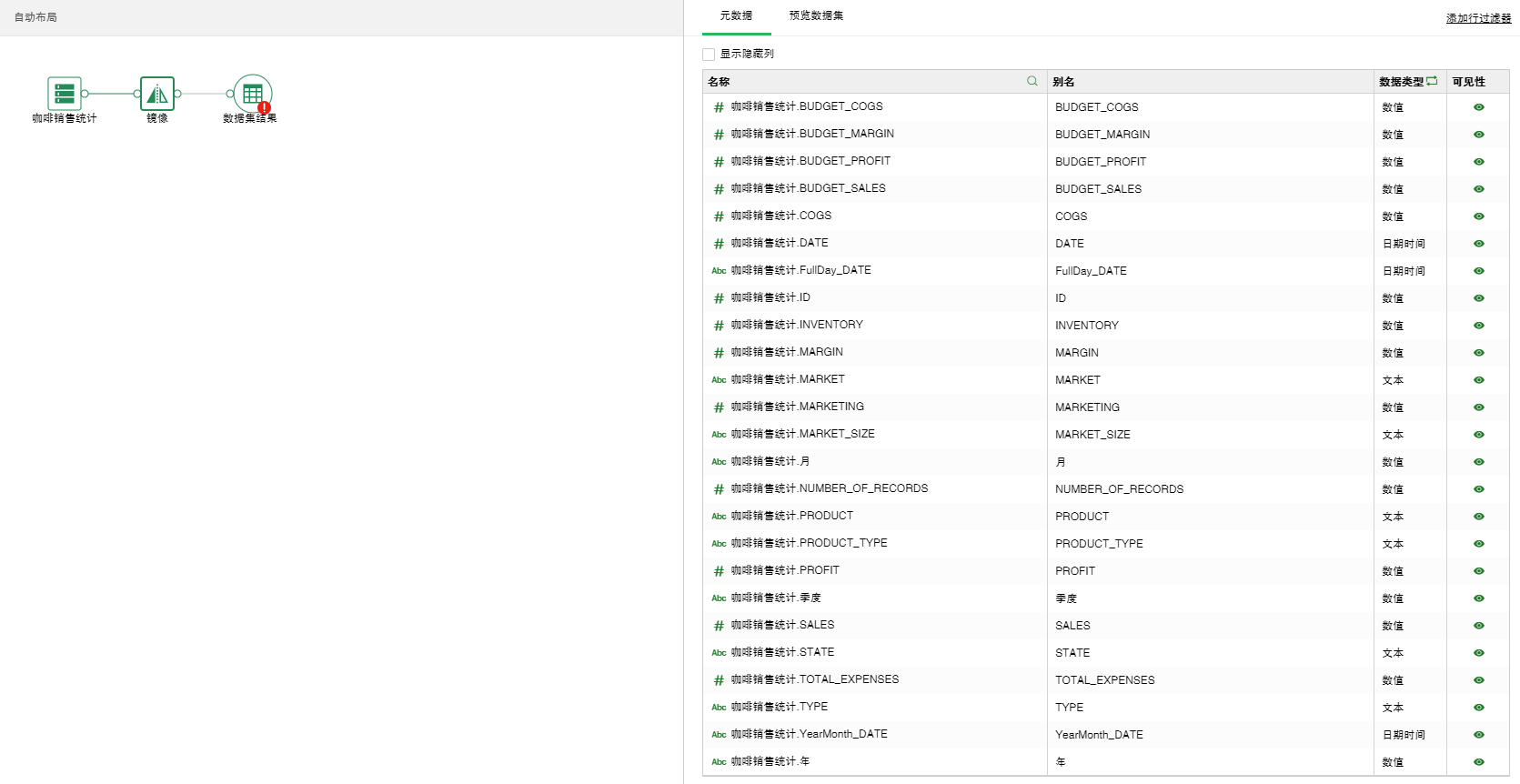
Task: Click the Abc type icon for PRODUCT_TYPE
Action: coord(719,544)
